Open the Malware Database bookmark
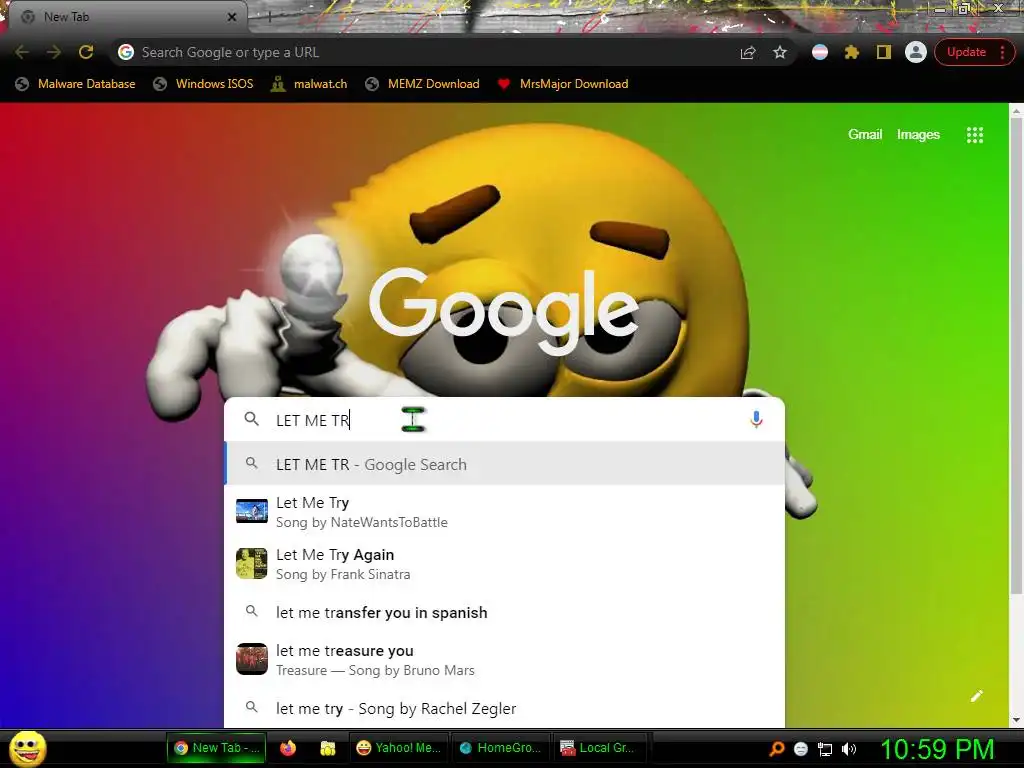Viewport: 1024px width, 768px height. point(75,84)
